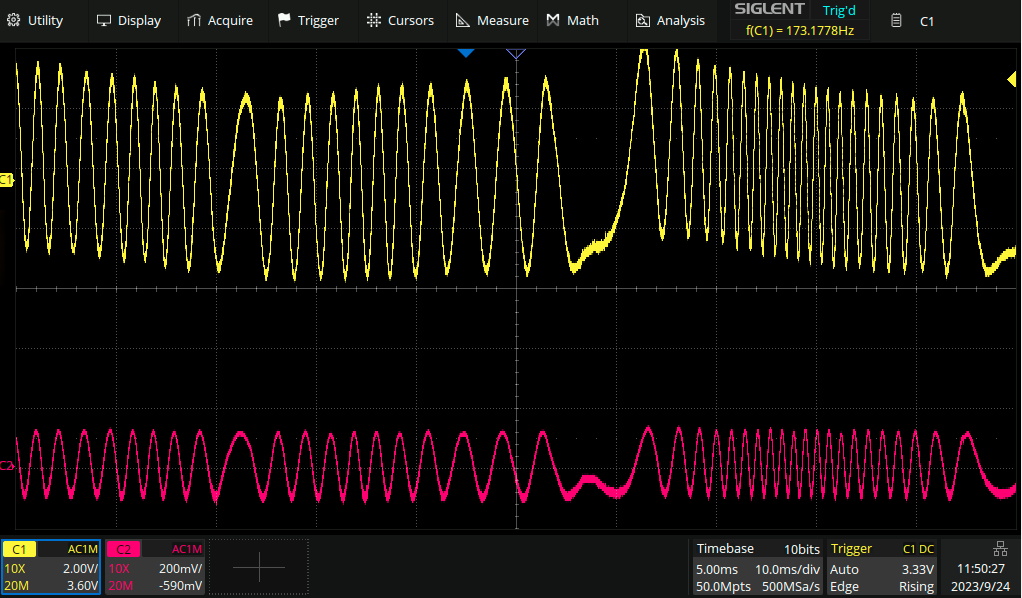Open the Cursors menu
This screenshot has width=1022, height=598.
(400, 20)
